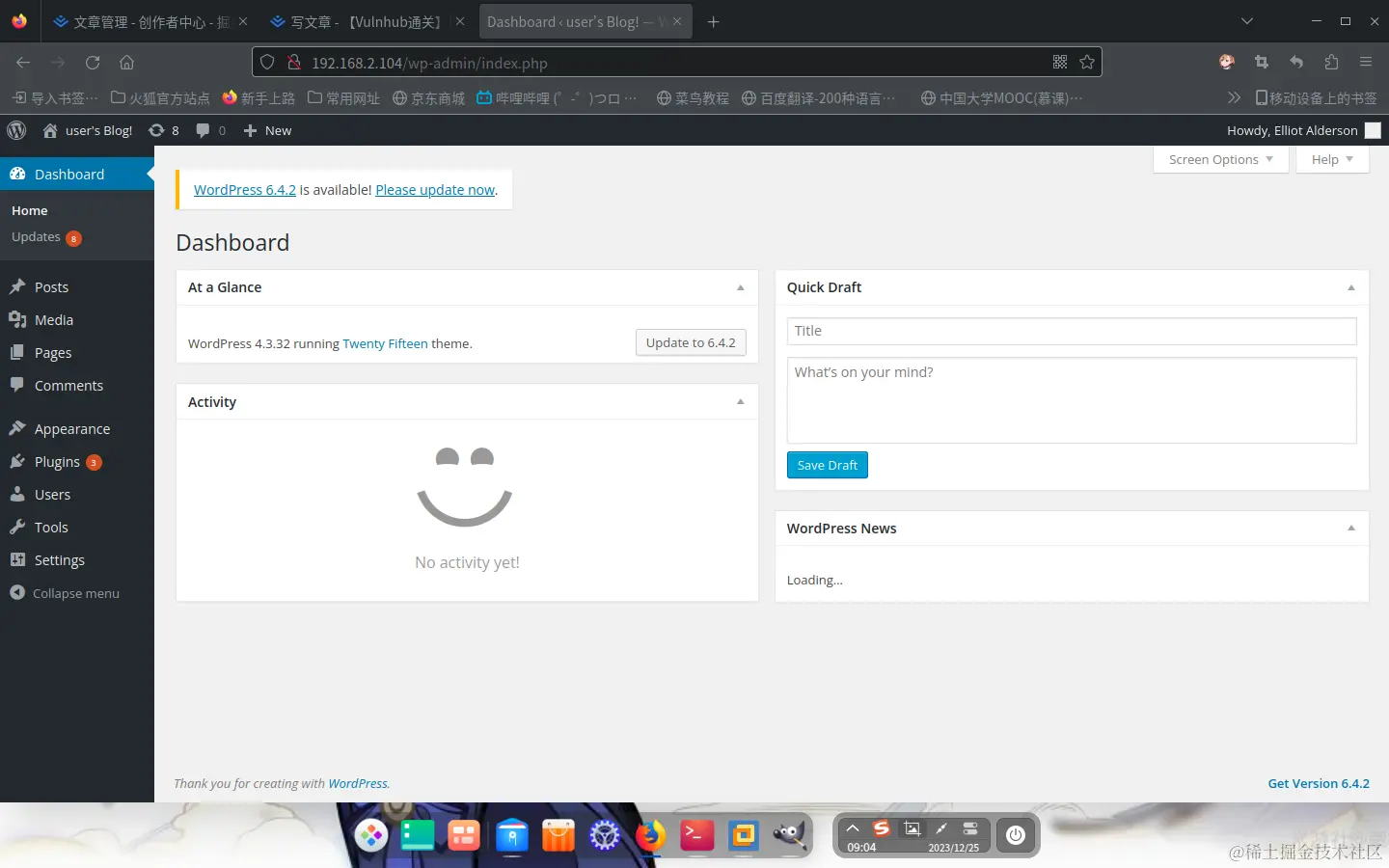1389x868 pixels.
Task: Open the Help dropdown tab
Action: coord(1332,159)
